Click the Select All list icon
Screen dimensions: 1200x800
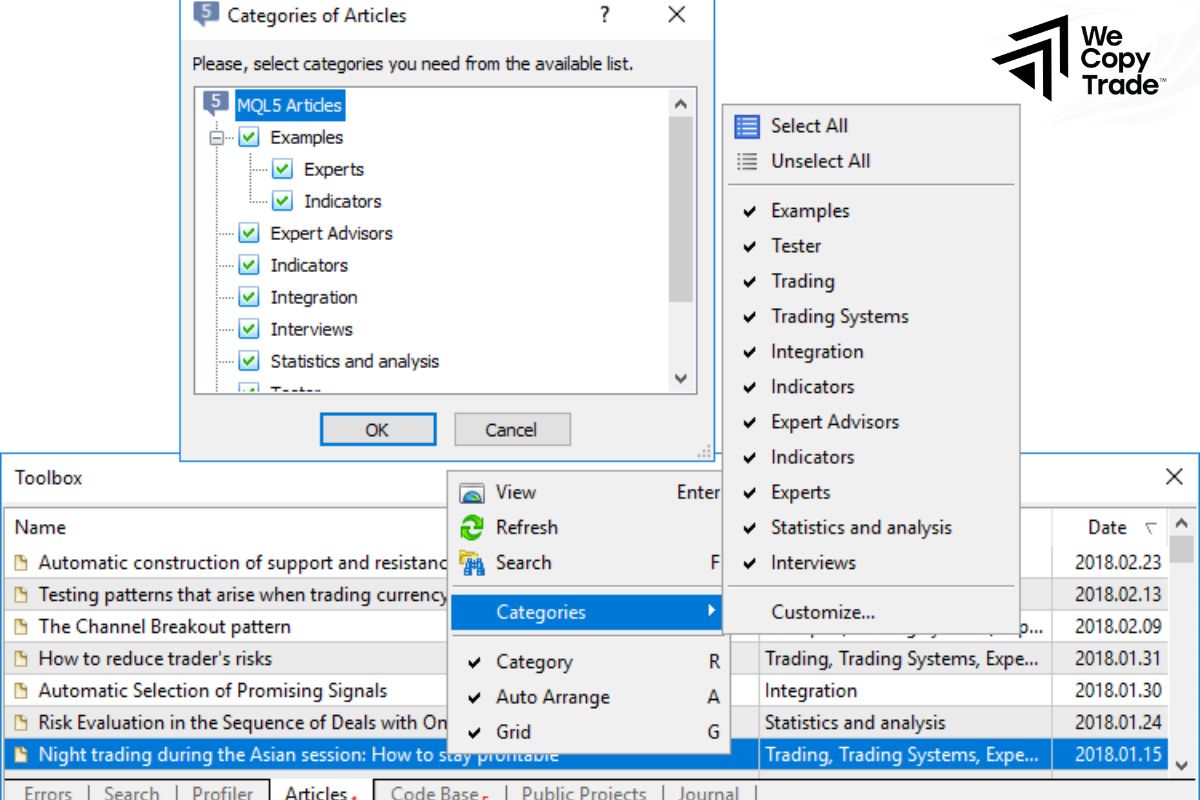tap(747, 126)
